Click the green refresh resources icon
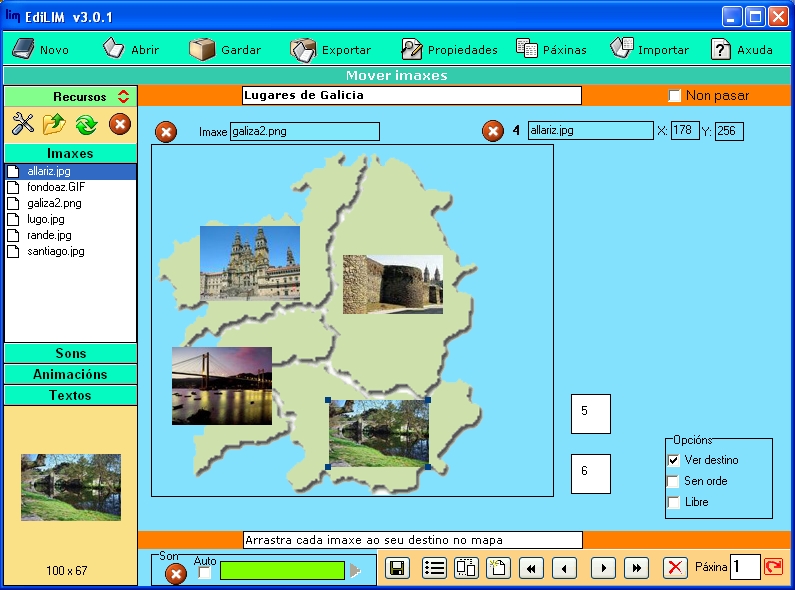Image resolution: width=795 pixels, height=590 pixels. (86, 124)
